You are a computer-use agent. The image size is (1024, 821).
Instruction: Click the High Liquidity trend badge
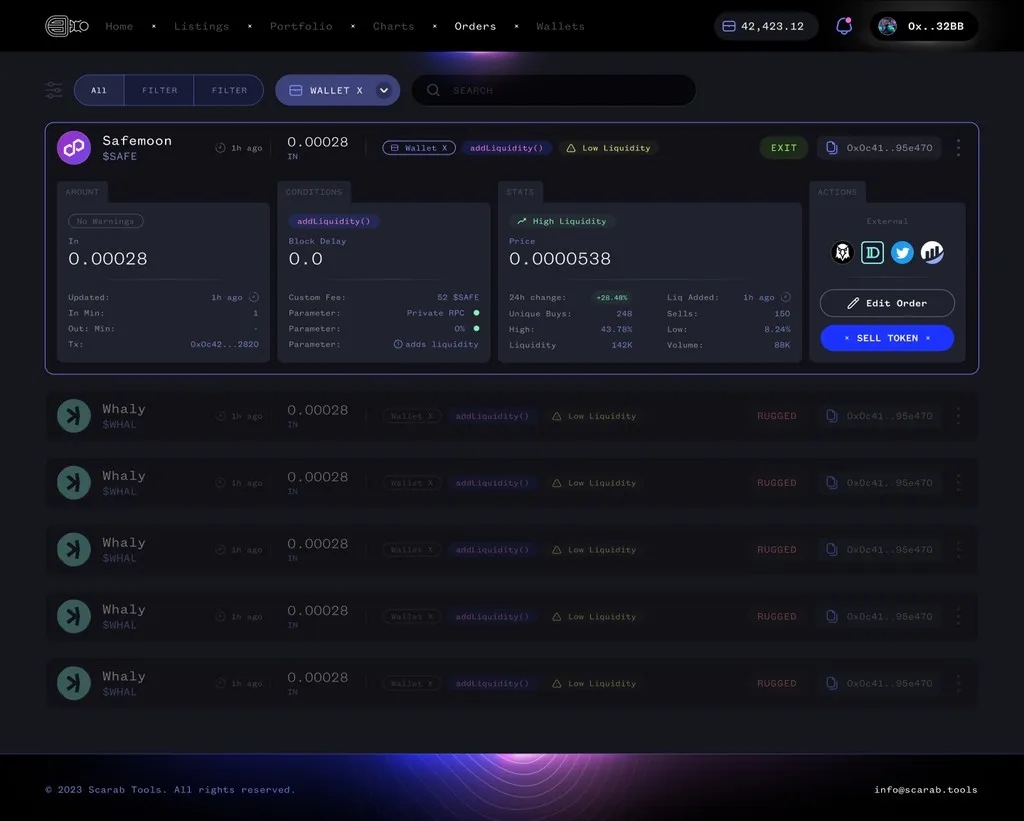tap(562, 221)
